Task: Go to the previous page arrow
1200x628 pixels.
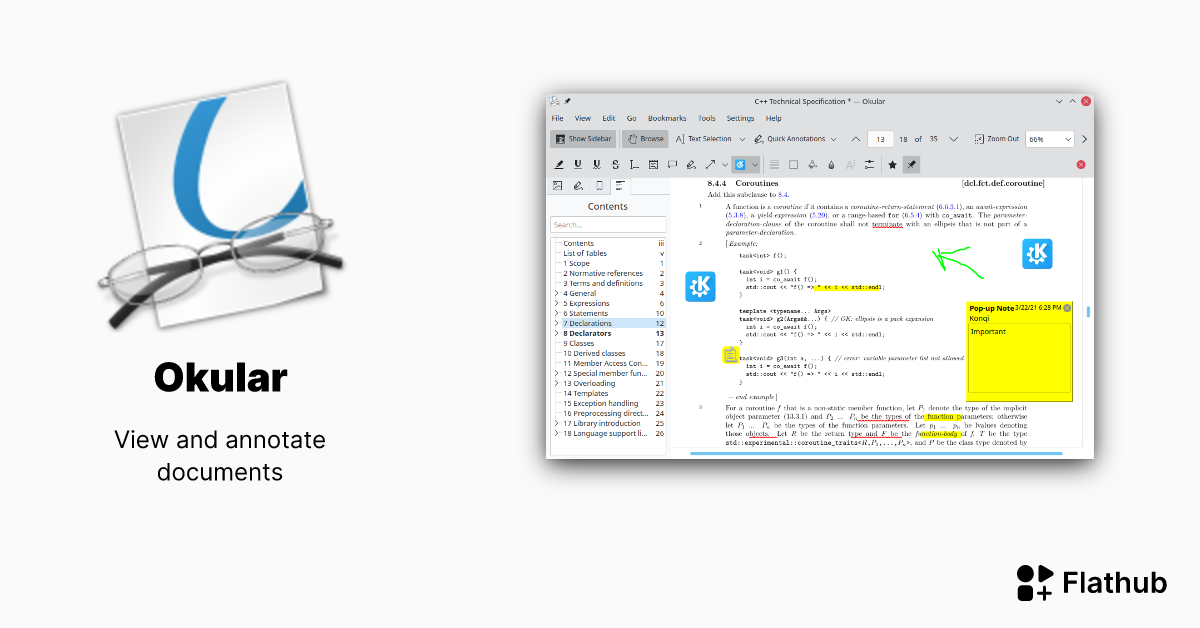Action: tap(855, 139)
